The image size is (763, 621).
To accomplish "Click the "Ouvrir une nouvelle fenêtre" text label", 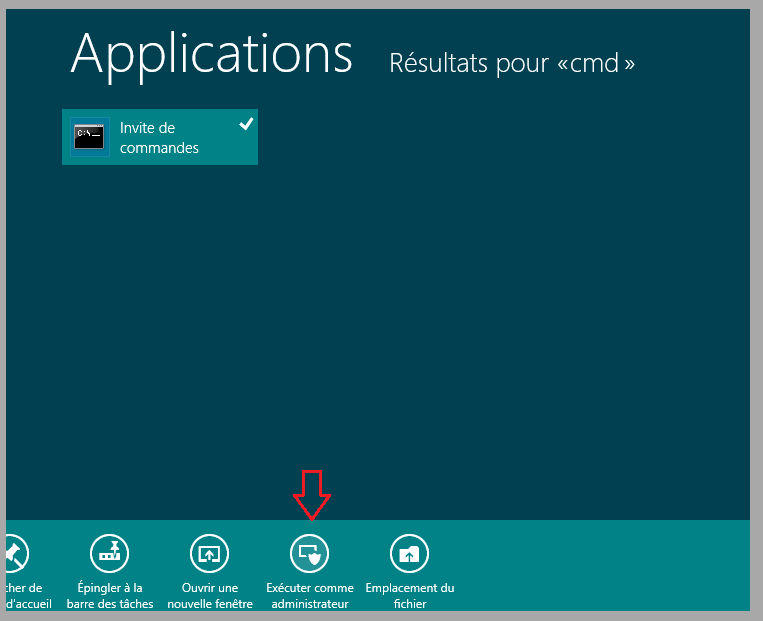I will coord(210,596).
